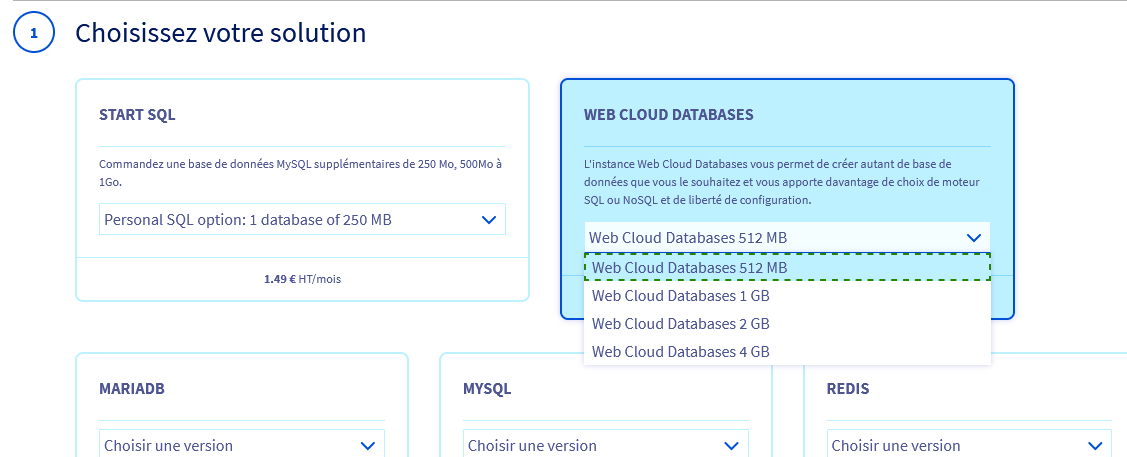The height and width of the screenshot is (457, 1127).
Task: Click the MariaDB version chevron arrow
Action: (x=367, y=446)
